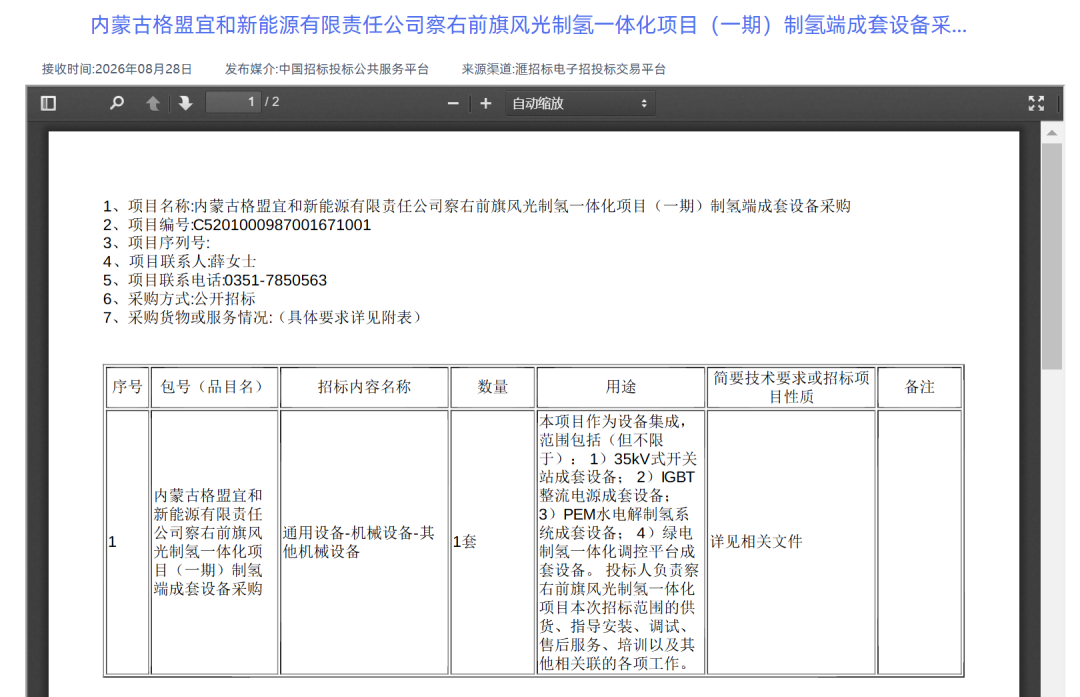Click the scroll up arrow of scrollbar
1080x697 pixels.
coord(1052,132)
